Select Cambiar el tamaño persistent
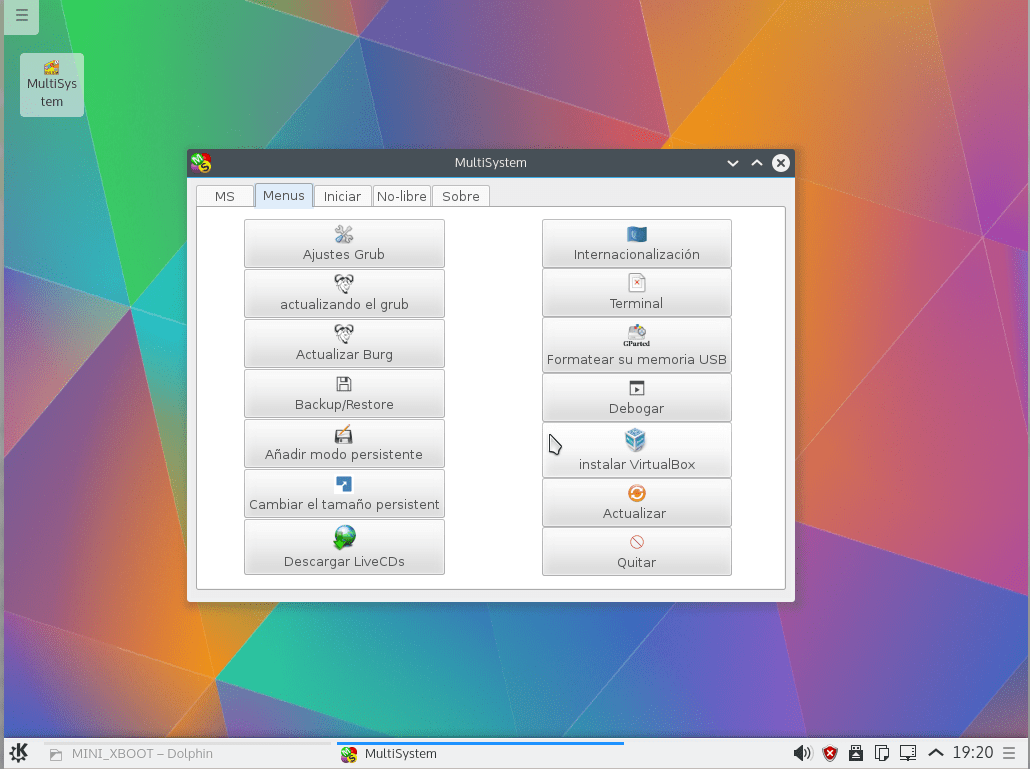 click(x=344, y=493)
